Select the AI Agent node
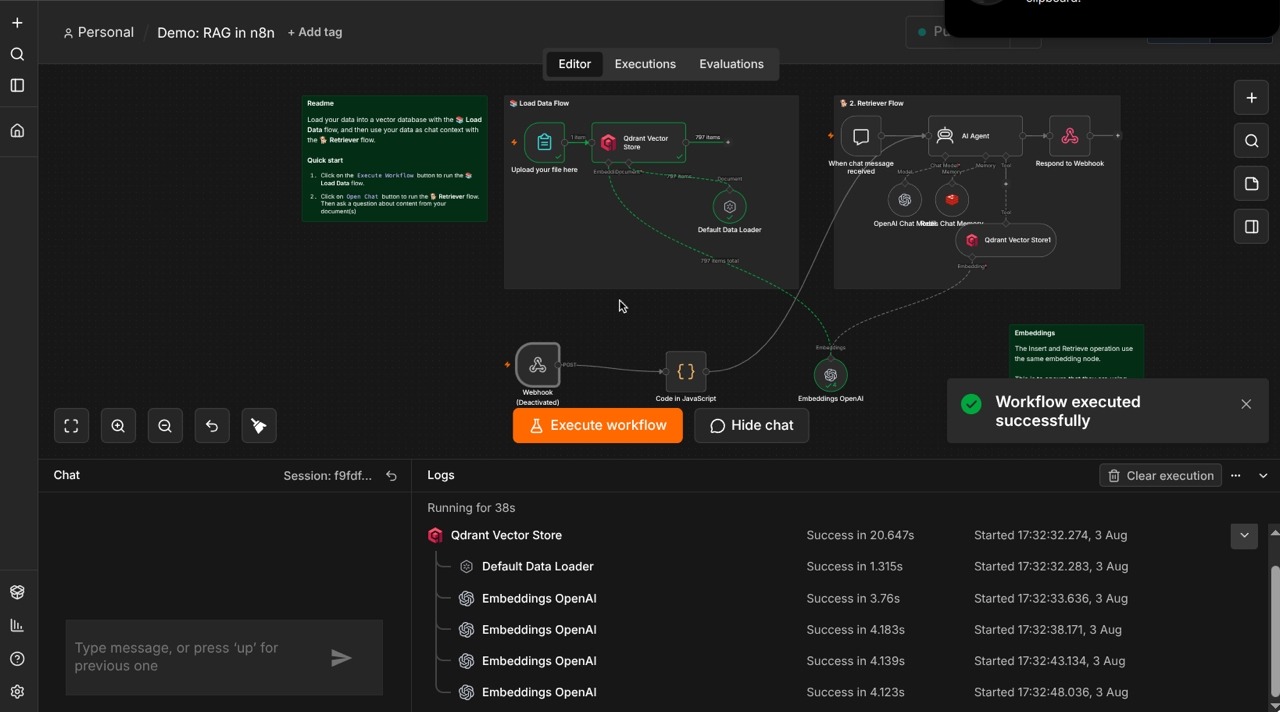This screenshot has width=1280, height=712. point(975,136)
